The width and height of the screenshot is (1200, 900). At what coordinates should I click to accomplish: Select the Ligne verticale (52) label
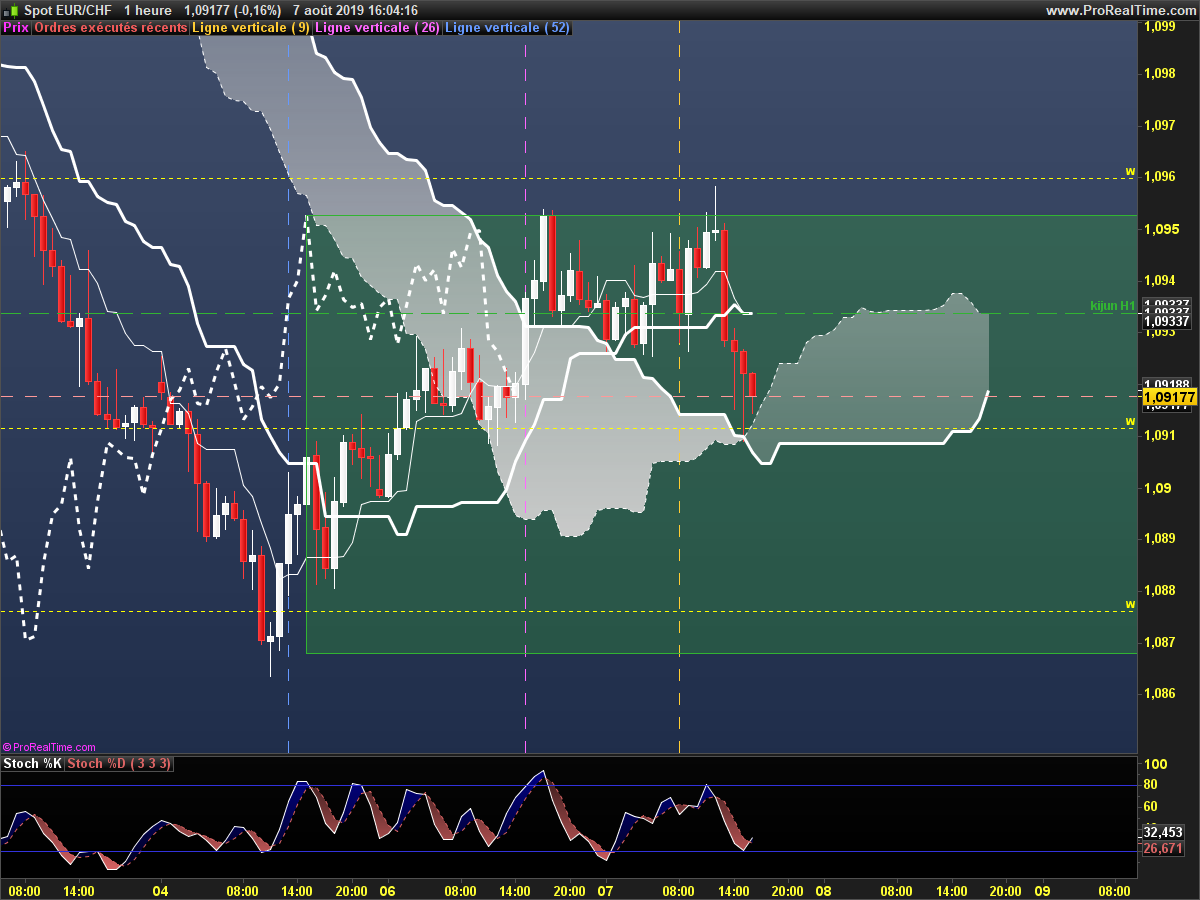click(507, 28)
